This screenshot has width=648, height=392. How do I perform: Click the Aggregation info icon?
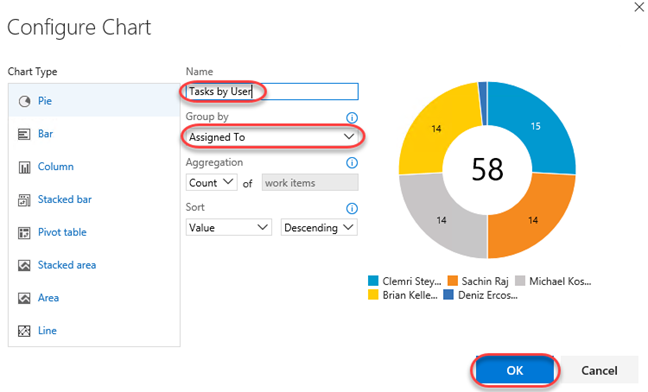coord(352,163)
